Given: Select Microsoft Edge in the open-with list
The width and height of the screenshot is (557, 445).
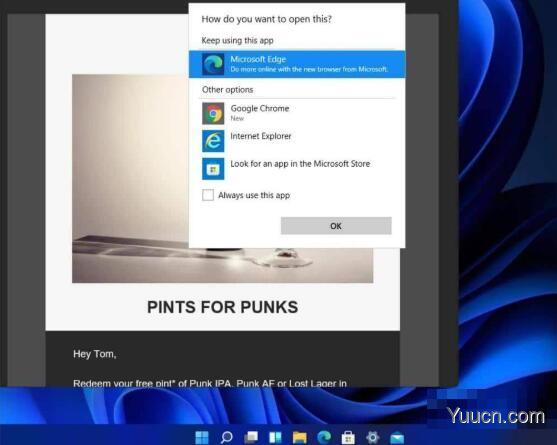Looking at the screenshot, I should click(297, 64).
